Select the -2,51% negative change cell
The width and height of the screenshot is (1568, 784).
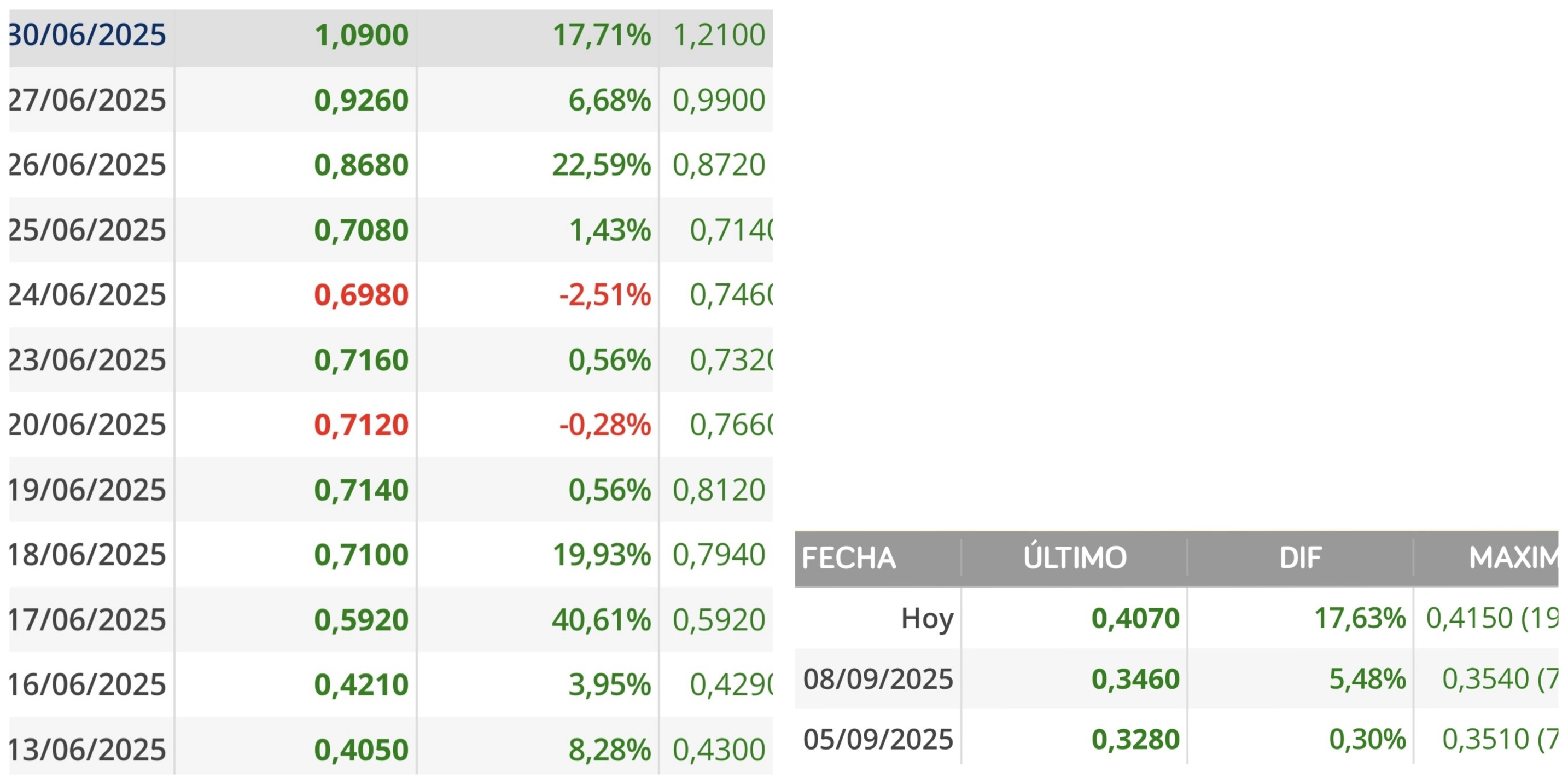tap(605, 294)
